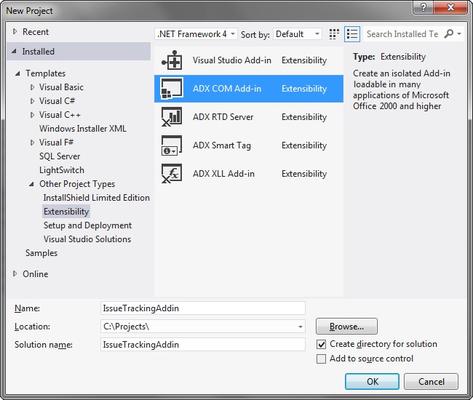Screen dimensions: 473x400
Task: Open the .NET Framework 4 dropdown
Action: pyautogui.click(x=196, y=34)
